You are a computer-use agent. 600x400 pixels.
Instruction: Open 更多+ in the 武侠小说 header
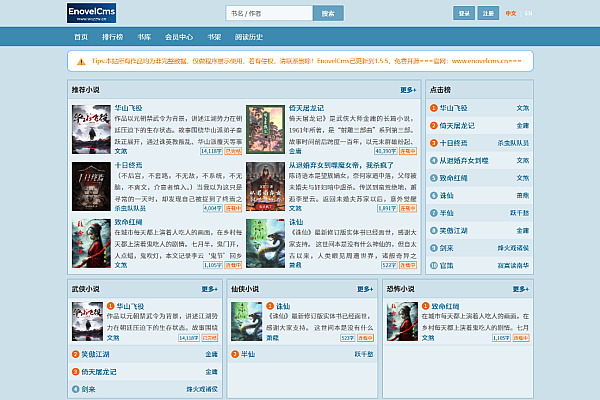tap(210, 289)
